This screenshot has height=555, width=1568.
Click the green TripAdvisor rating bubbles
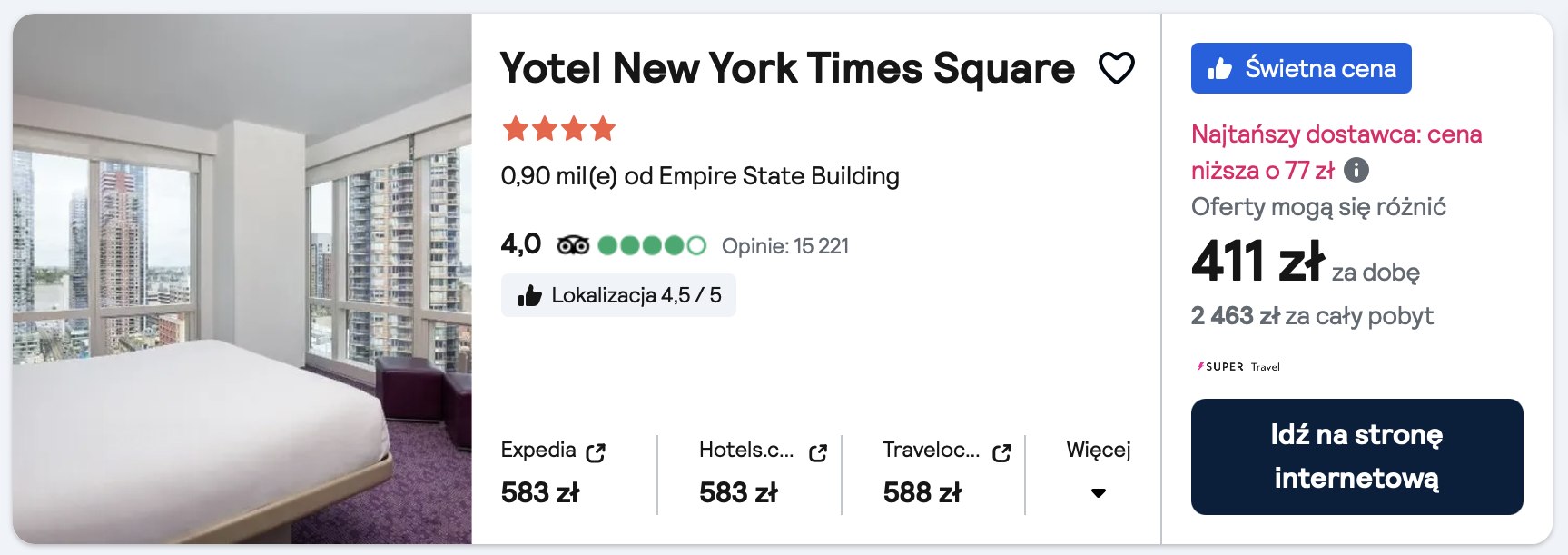[652, 245]
